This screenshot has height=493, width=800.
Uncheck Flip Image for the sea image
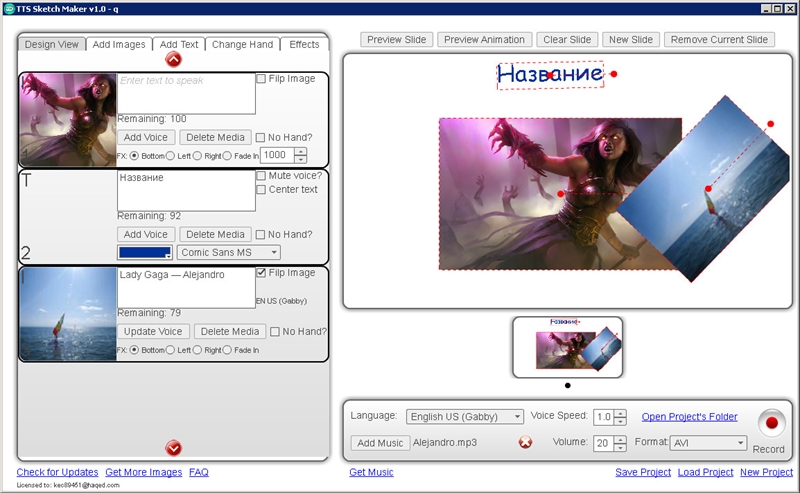tap(261, 273)
